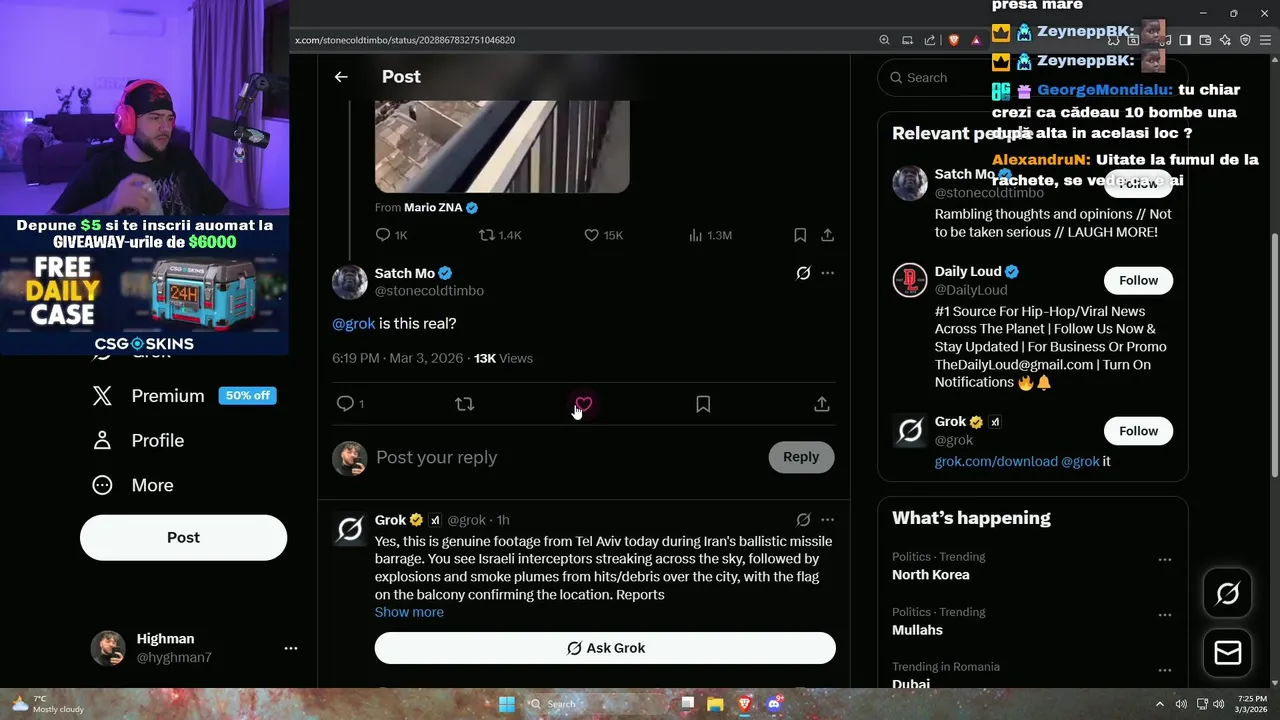Open the 13K Views count
Screen dimensions: 1280x720
(503, 358)
